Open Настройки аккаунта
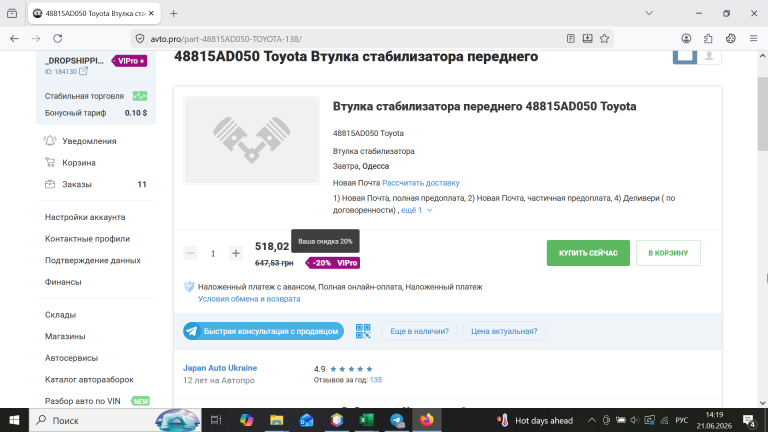Viewport: 768px width, 432px height. pos(85,217)
